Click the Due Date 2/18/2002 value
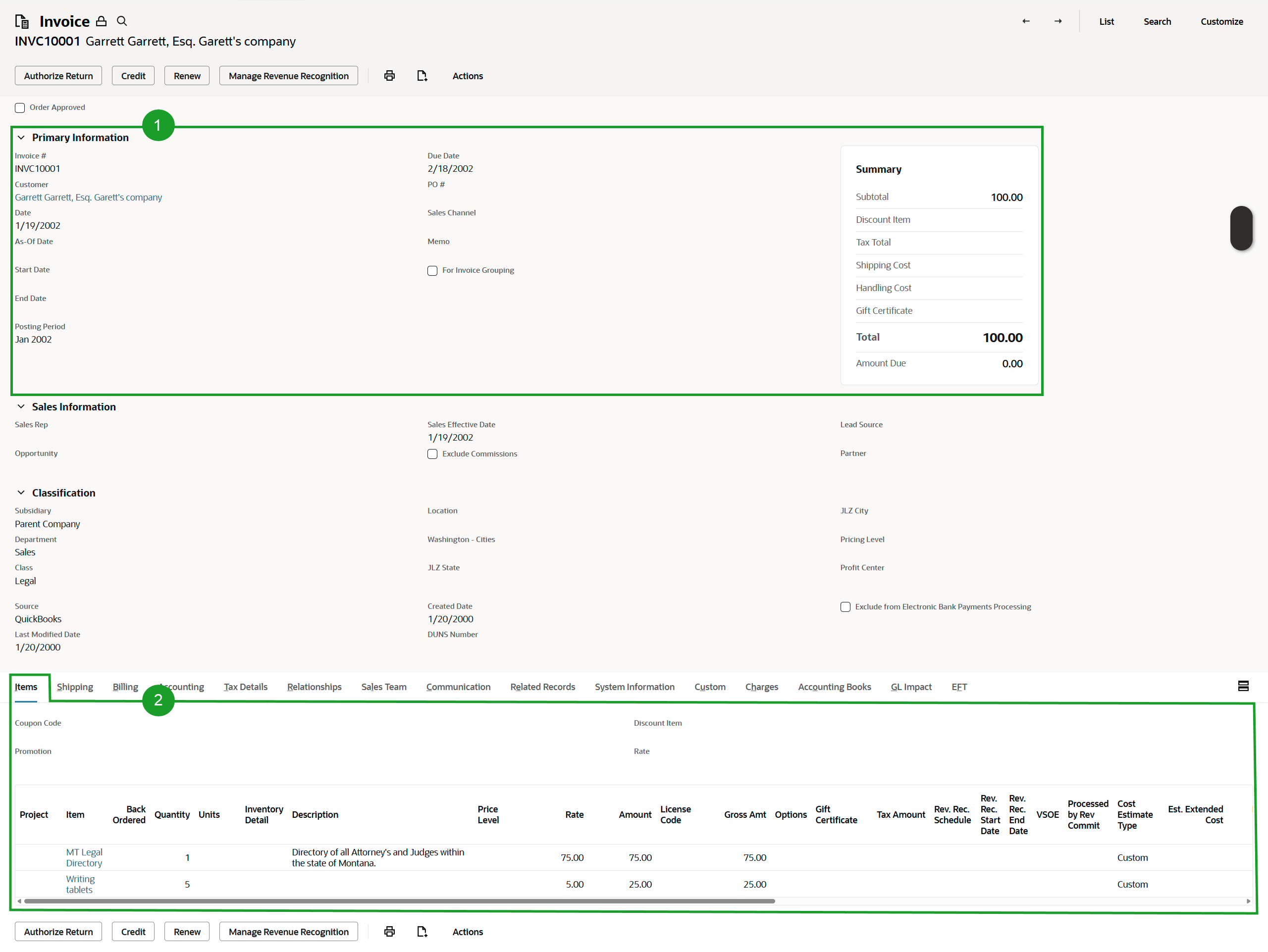The height and width of the screenshot is (952, 1268). (450, 168)
